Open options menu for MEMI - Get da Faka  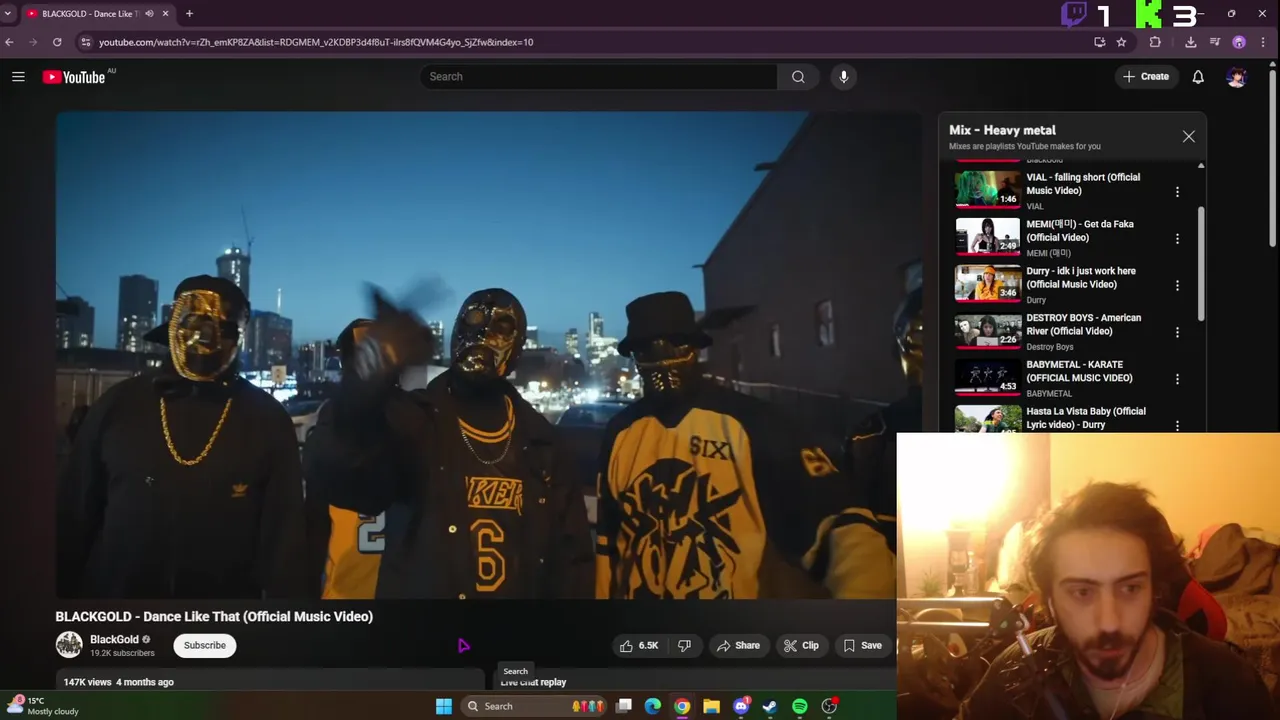click(1177, 238)
